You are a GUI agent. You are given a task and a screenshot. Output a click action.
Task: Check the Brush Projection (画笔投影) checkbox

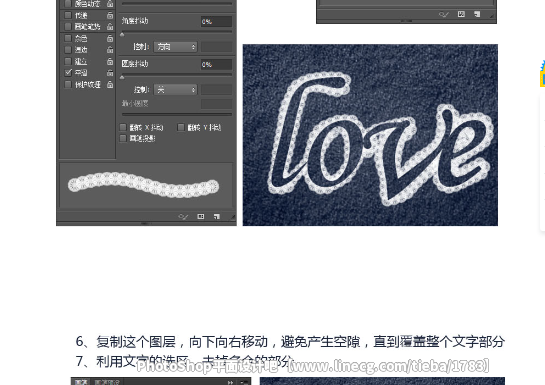point(123,138)
